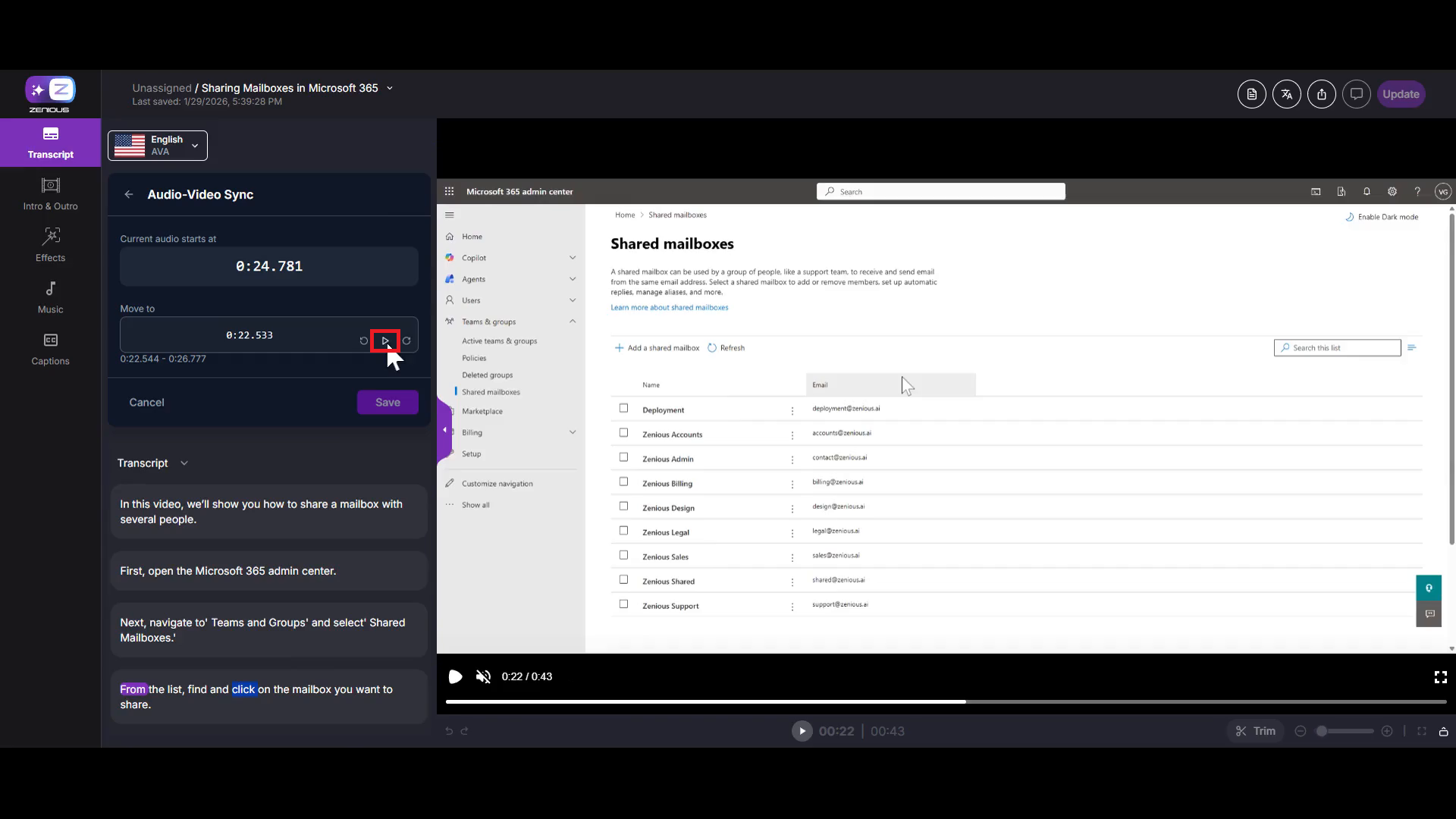Viewport: 1456px width, 819px height.
Task: Switch to the Effects tab
Action: coord(50,245)
